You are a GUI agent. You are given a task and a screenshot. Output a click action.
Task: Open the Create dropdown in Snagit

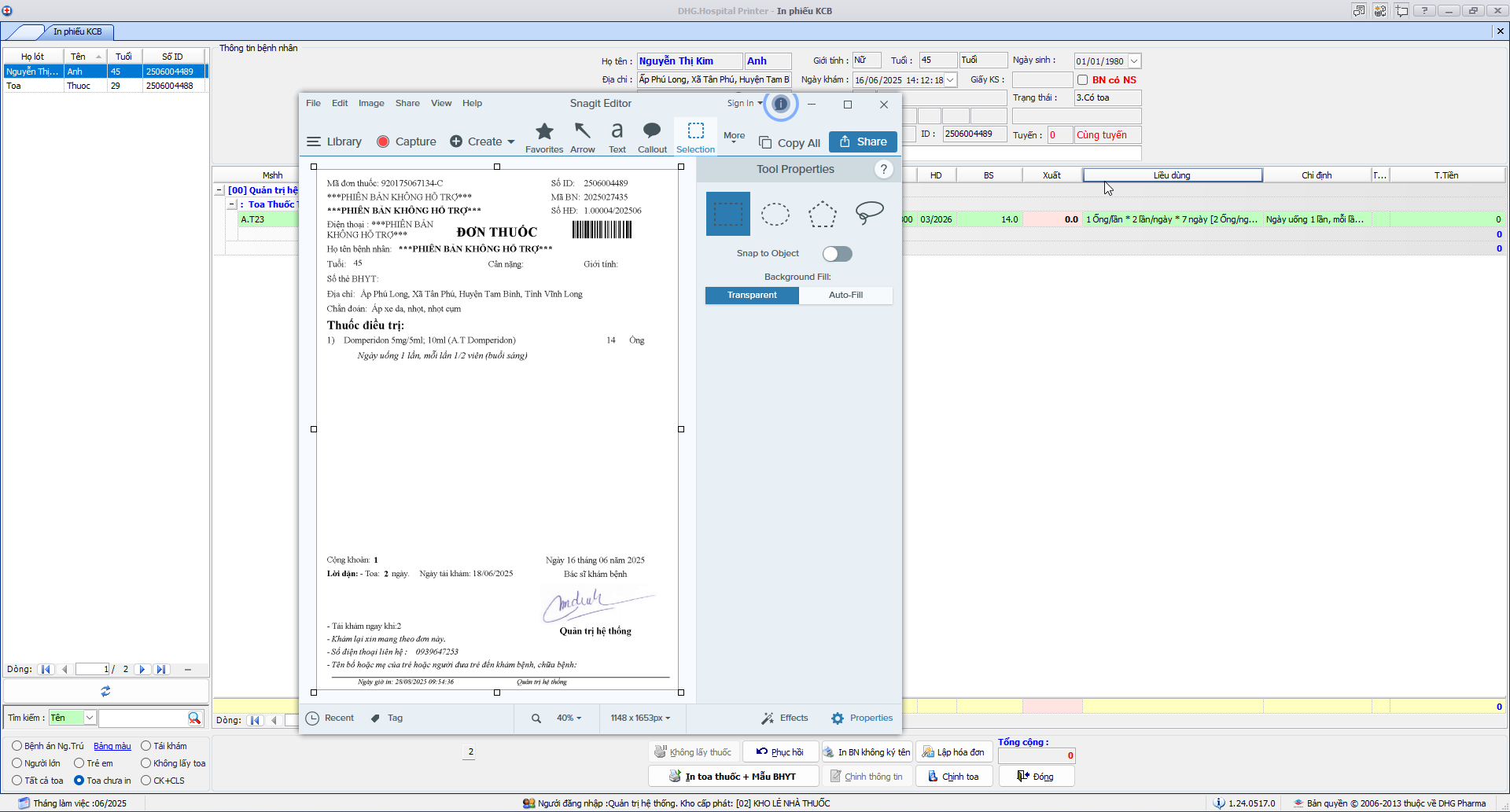pyautogui.click(x=482, y=141)
